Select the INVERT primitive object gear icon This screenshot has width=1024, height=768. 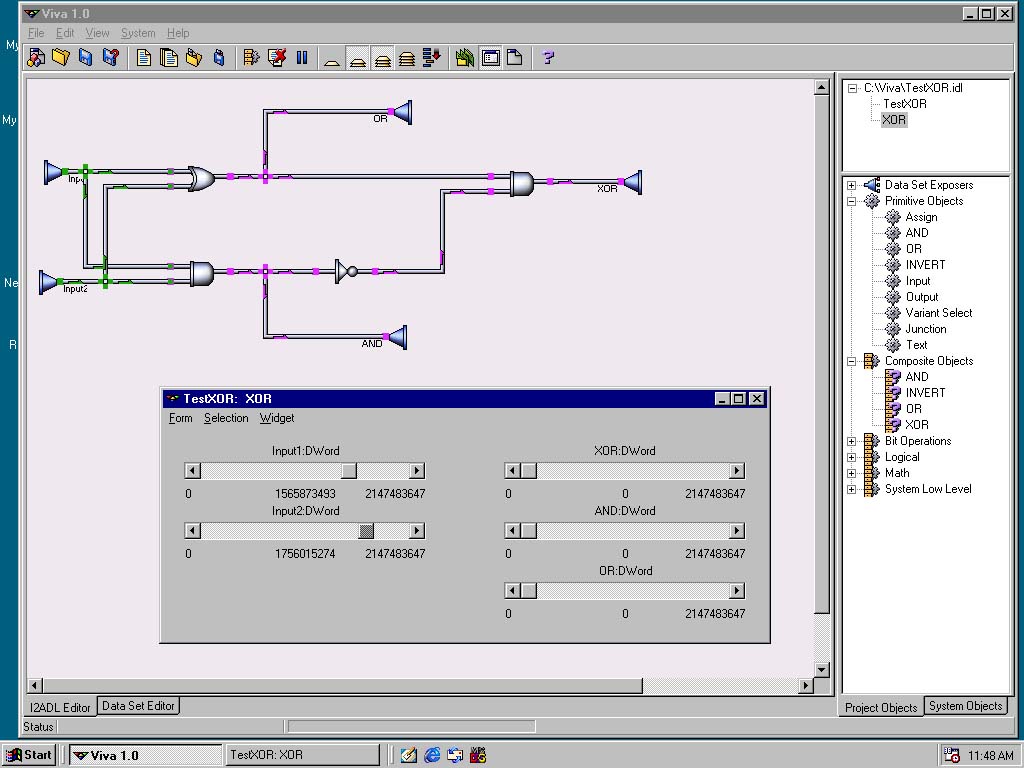point(893,265)
